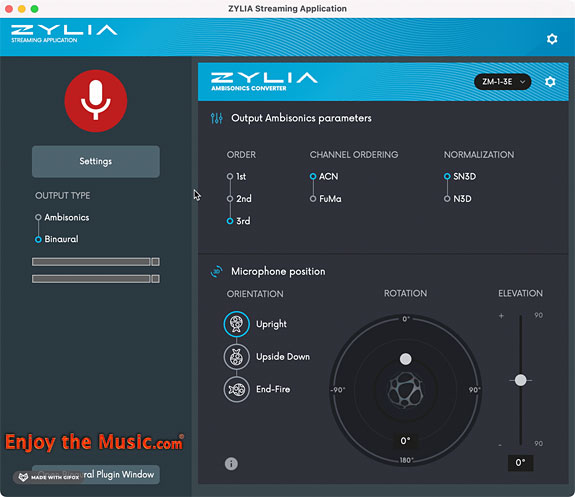Click the macOS green zoom button
The image size is (575, 497).
coord(34,9)
